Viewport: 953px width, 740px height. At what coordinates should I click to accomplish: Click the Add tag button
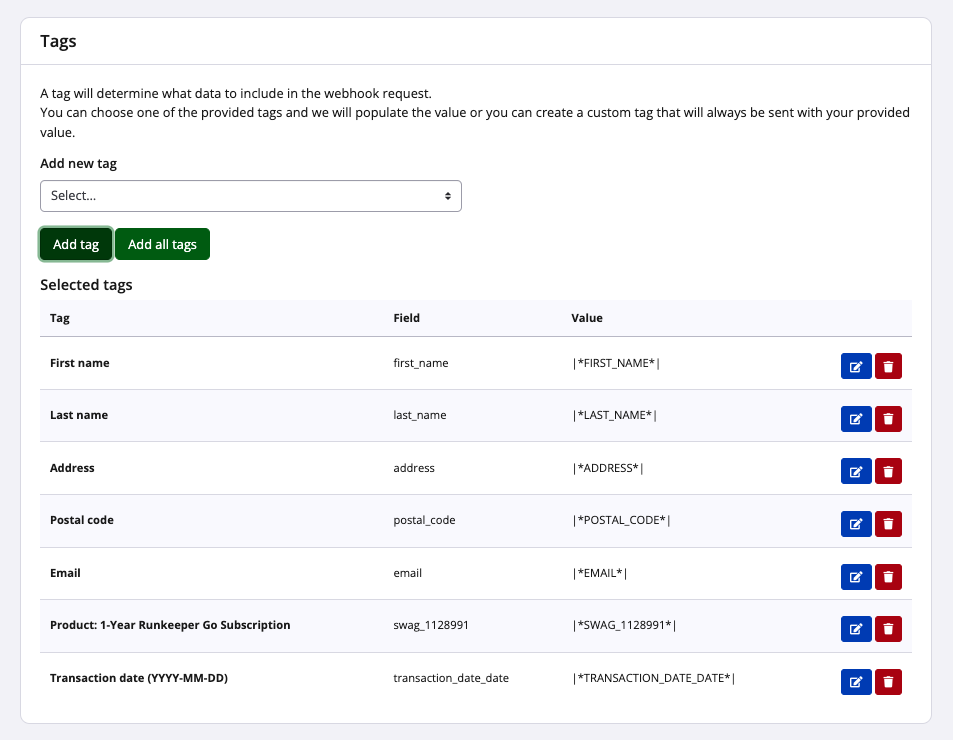[x=76, y=244]
